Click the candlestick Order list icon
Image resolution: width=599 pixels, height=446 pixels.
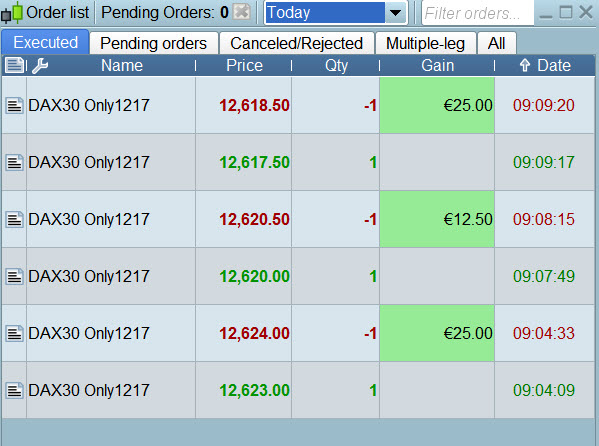11,13
